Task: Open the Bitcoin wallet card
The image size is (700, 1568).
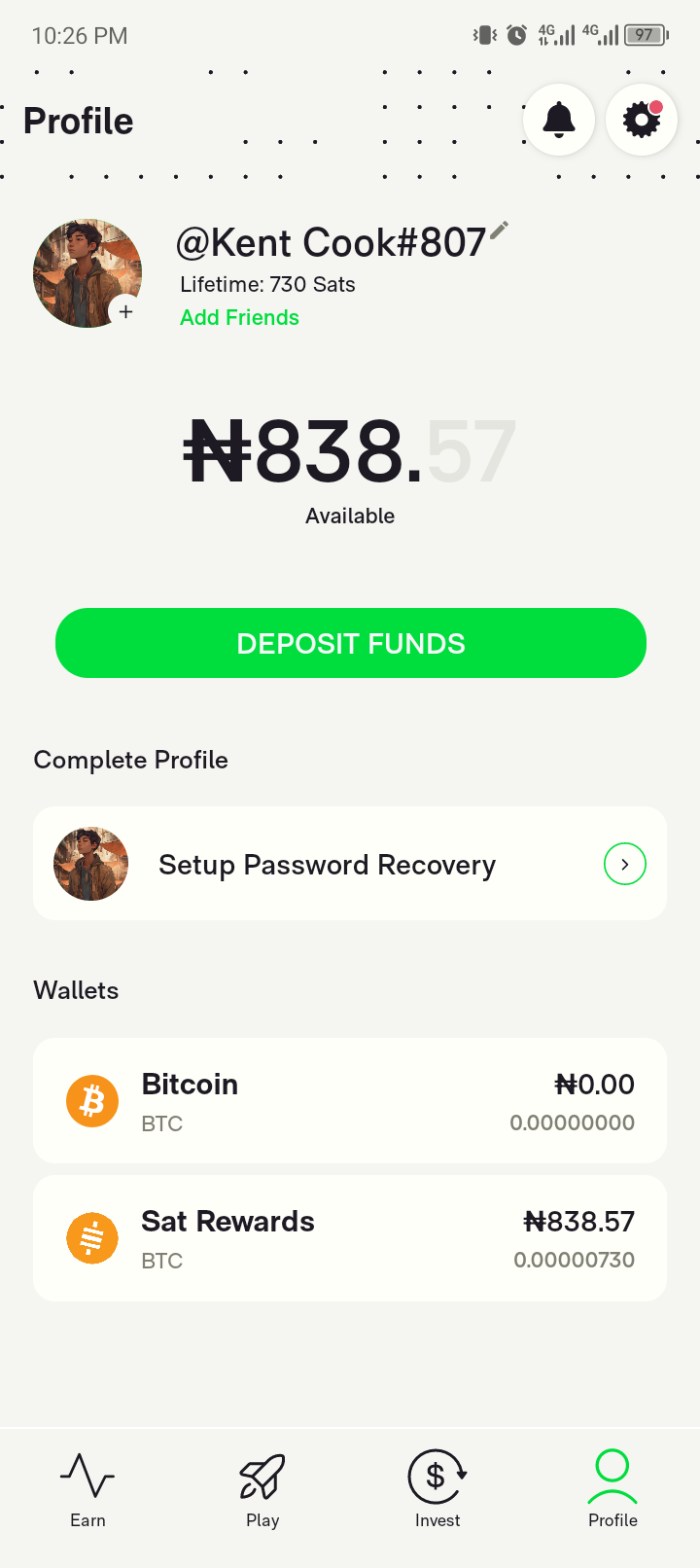Action: point(350,1101)
